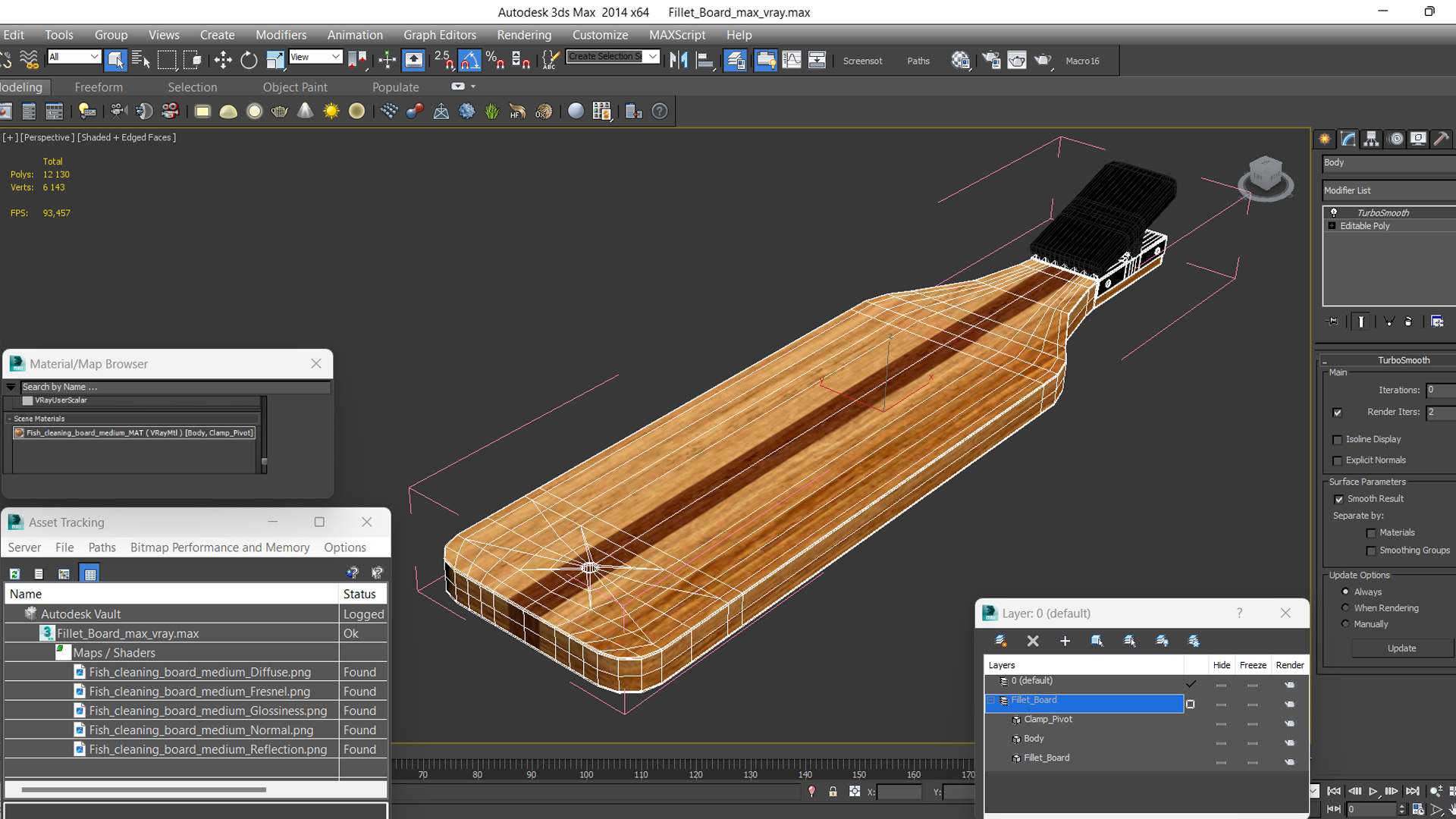Open Render Setup teapot icon
Viewport: 1456px width, 819px height.
991,60
